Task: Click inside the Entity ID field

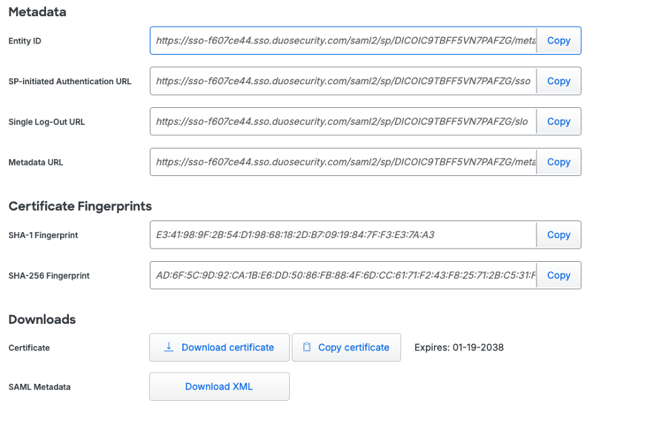Action: [344, 41]
